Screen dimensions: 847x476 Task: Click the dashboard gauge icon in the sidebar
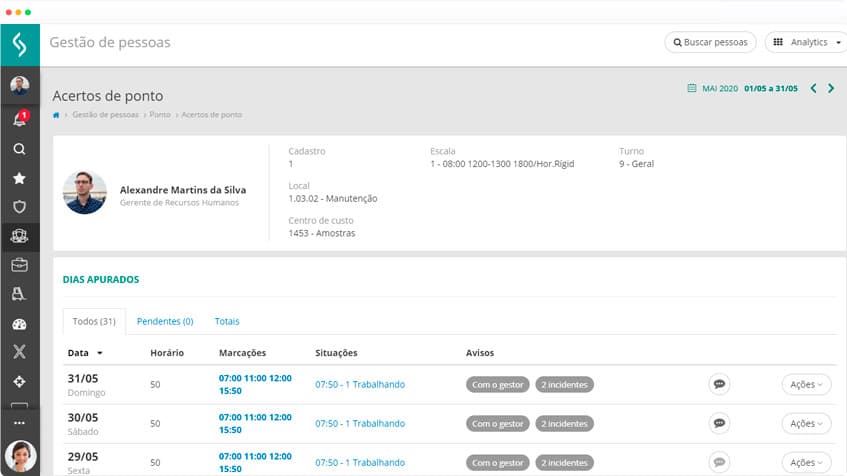coord(19,324)
